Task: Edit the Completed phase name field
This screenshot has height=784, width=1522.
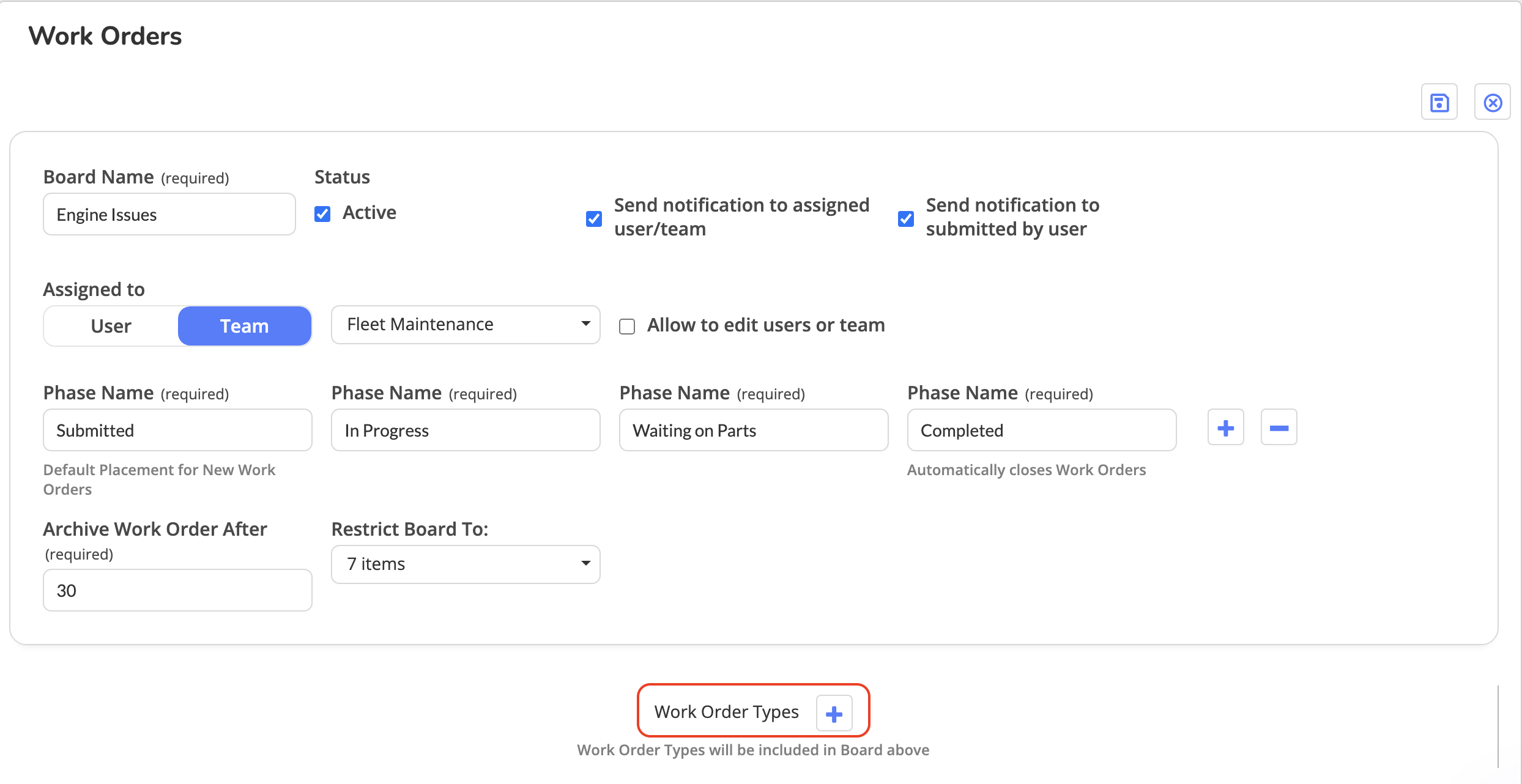Action: pos(1041,430)
